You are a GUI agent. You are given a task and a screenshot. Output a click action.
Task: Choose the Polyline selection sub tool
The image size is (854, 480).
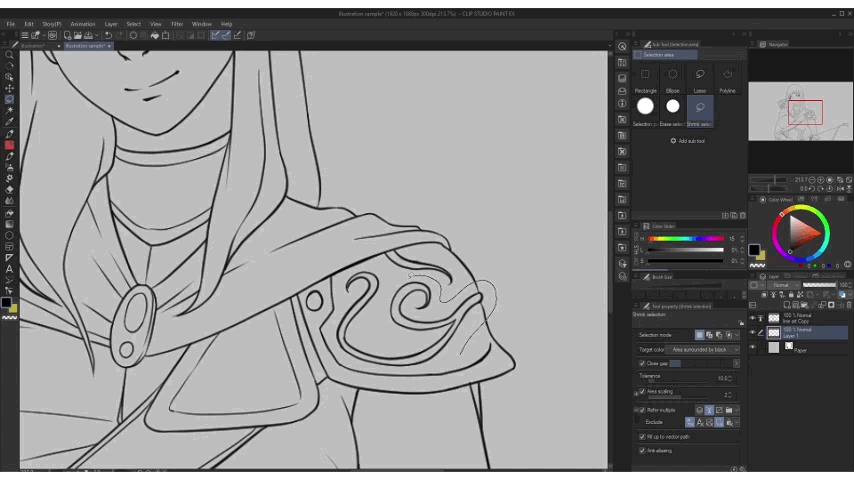[x=727, y=75]
